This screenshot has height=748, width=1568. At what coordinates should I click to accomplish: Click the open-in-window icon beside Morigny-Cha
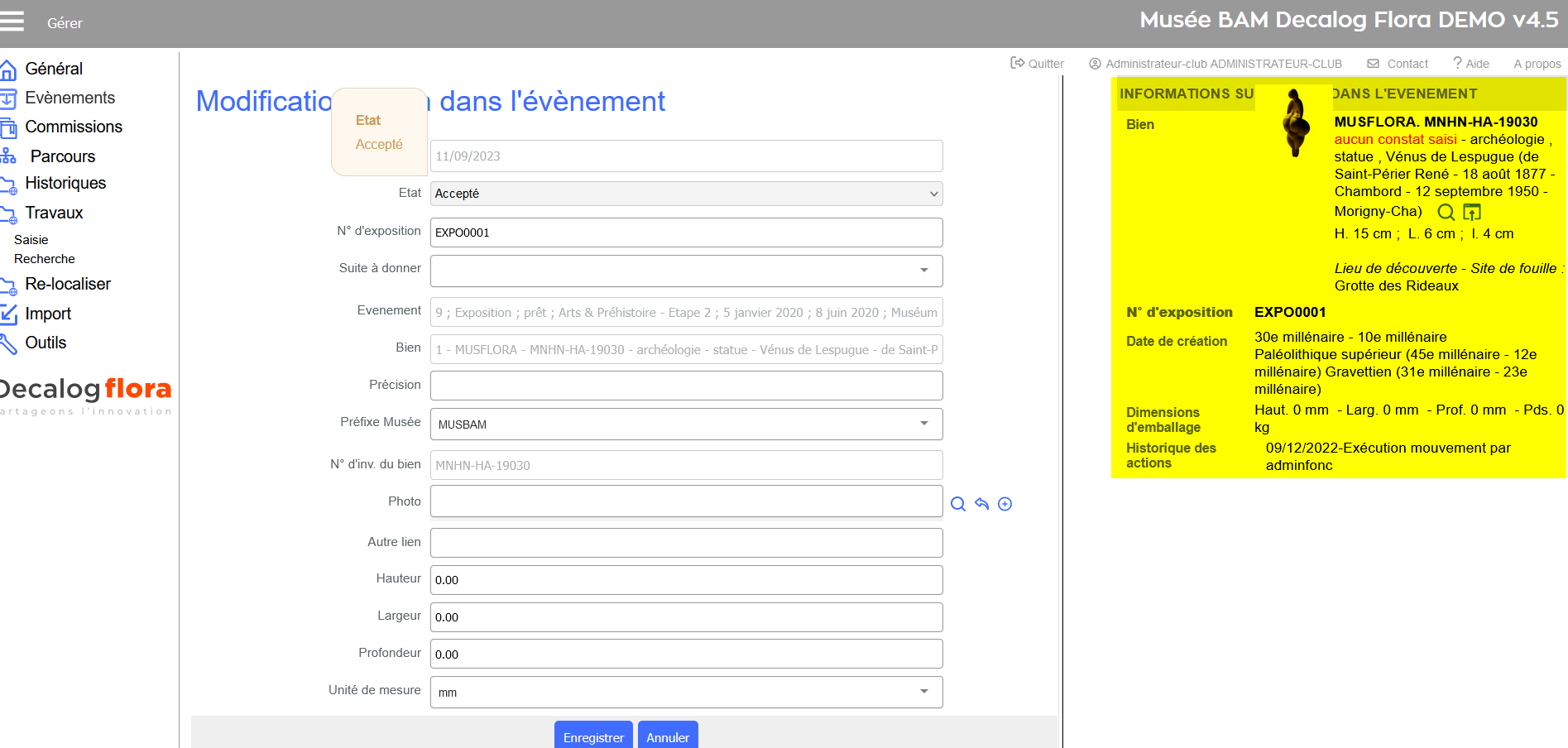point(1472,212)
